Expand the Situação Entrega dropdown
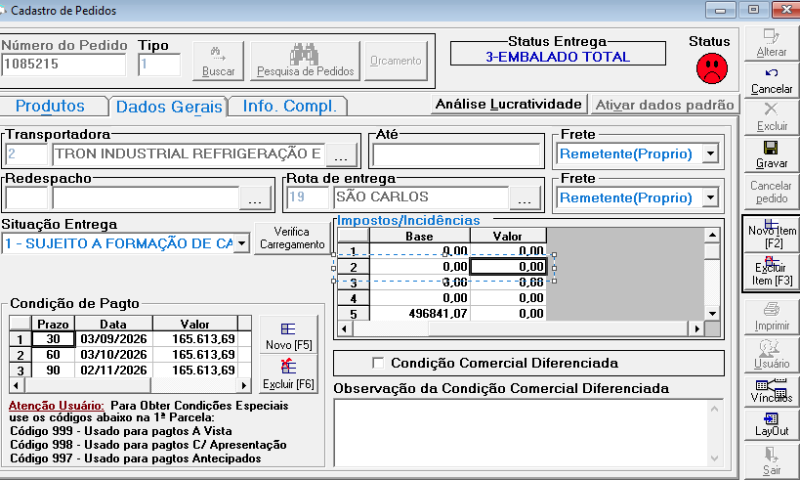Image resolution: width=800 pixels, height=480 pixels. 242,243
